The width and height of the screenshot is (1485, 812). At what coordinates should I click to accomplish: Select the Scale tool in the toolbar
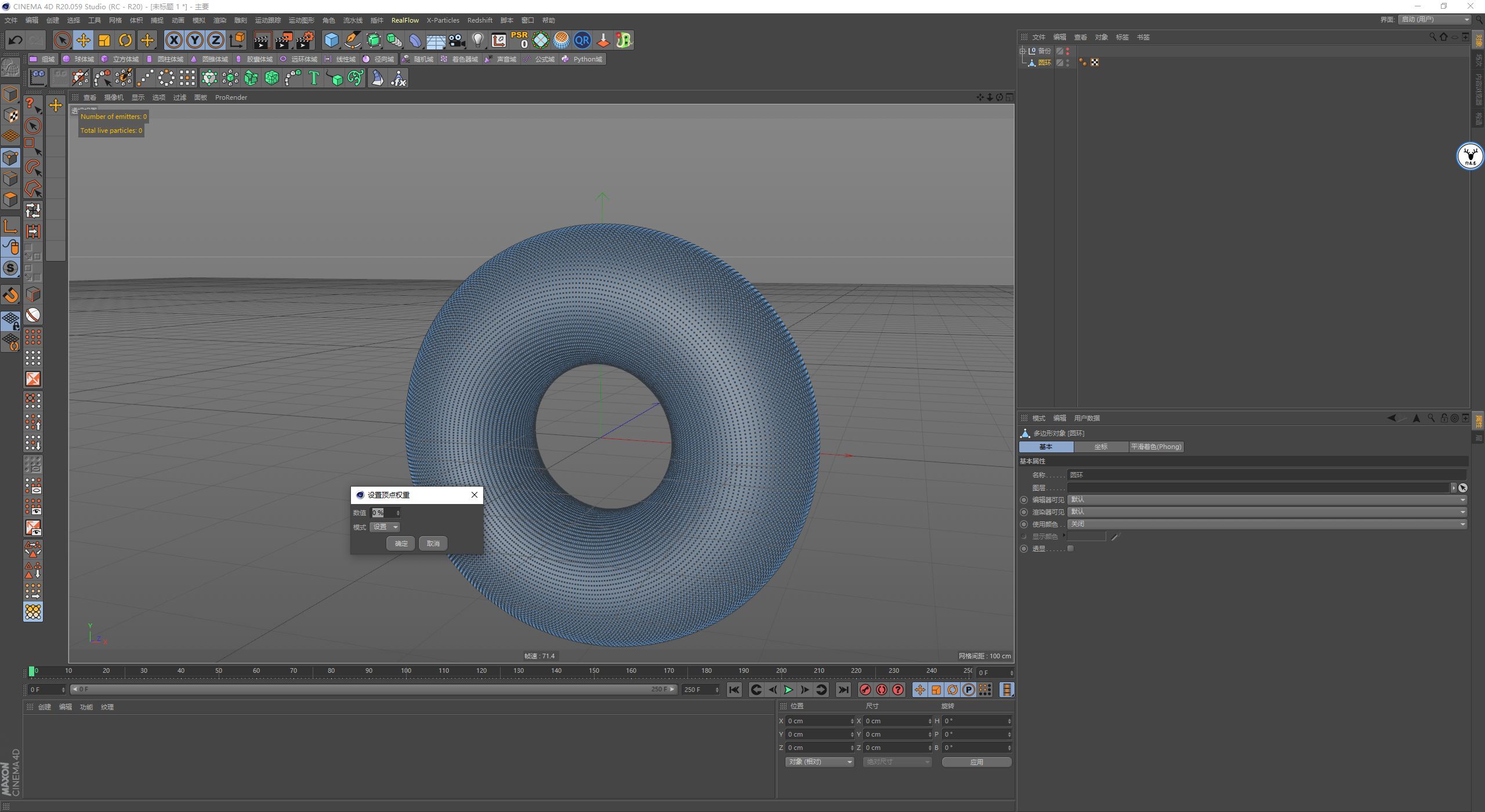click(x=104, y=40)
